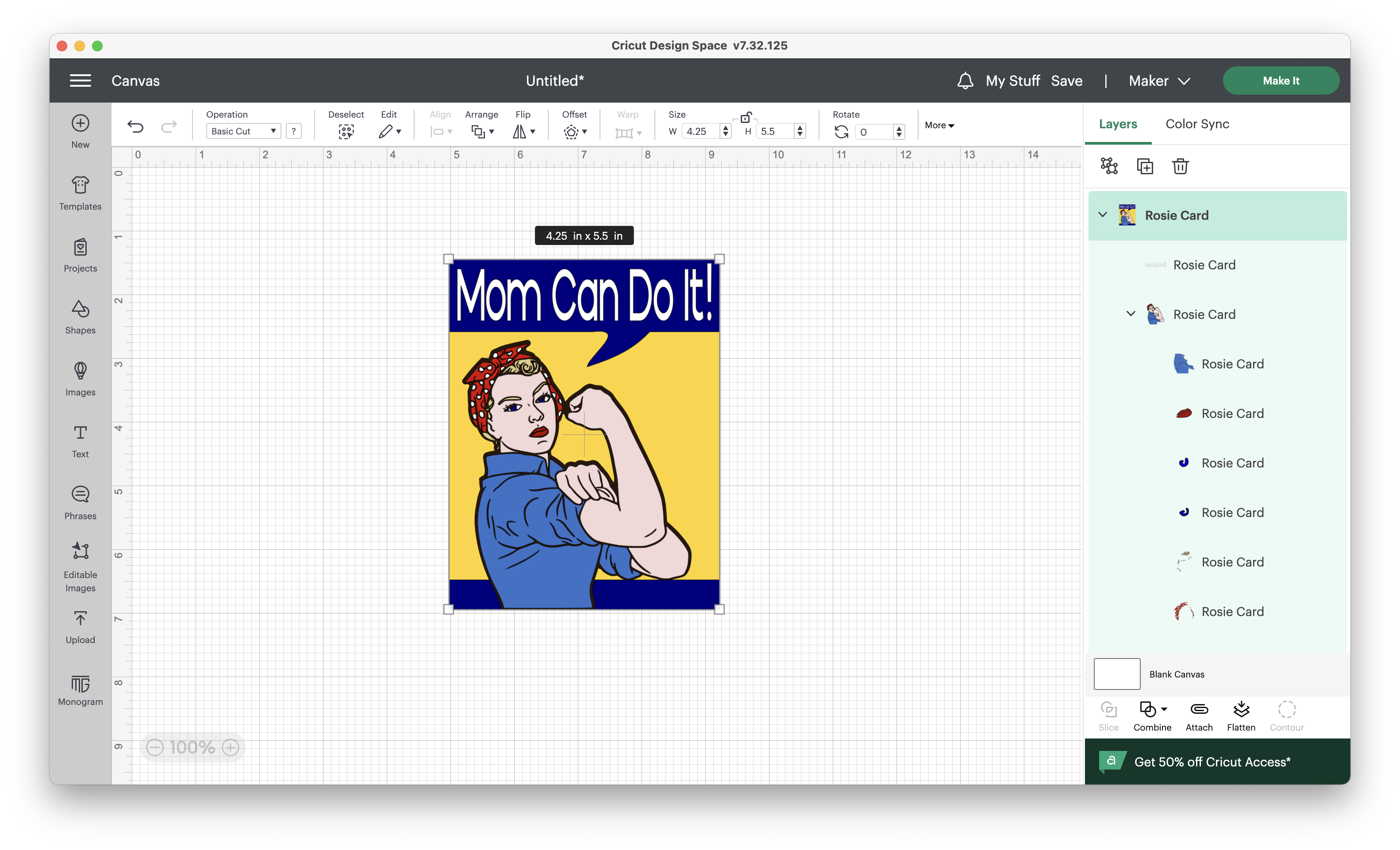This screenshot has height=850, width=1400.
Task: Open the Images panel
Action: click(80, 379)
